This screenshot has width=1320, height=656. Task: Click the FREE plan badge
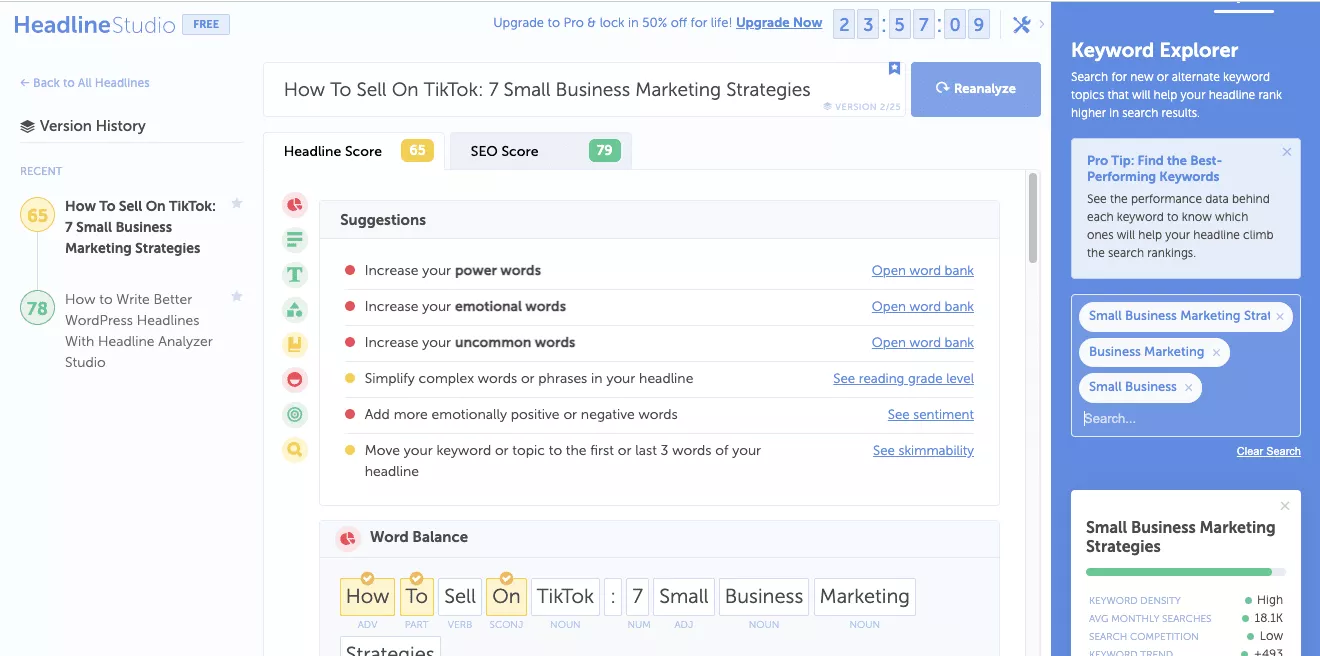[x=207, y=24]
